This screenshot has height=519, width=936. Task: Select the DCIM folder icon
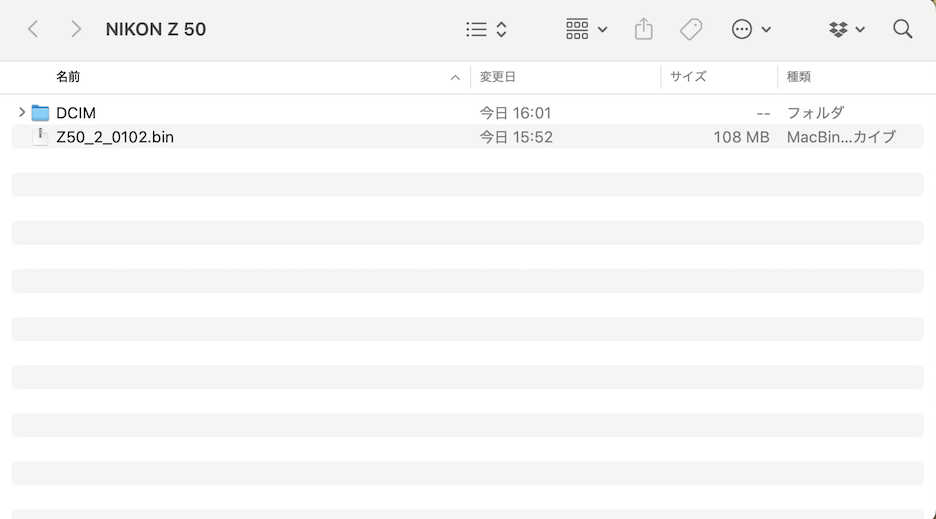[40, 113]
